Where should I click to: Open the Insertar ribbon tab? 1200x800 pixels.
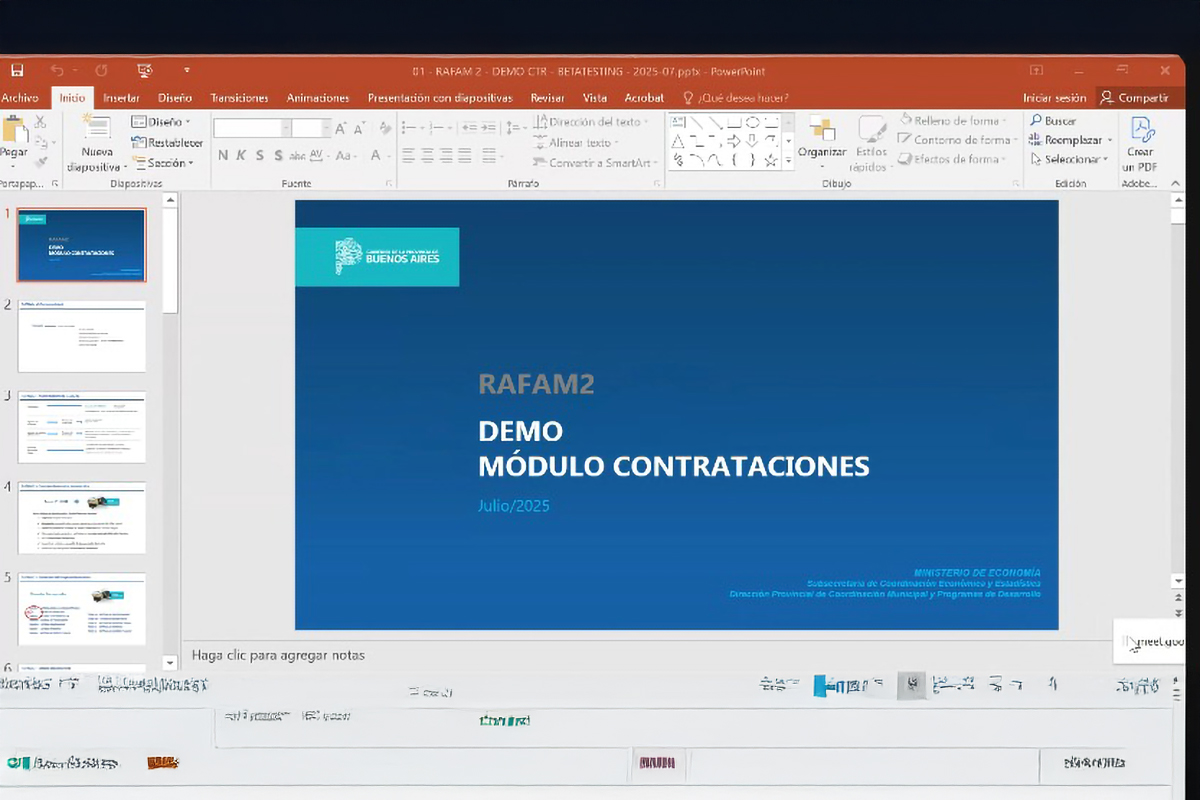(x=121, y=98)
